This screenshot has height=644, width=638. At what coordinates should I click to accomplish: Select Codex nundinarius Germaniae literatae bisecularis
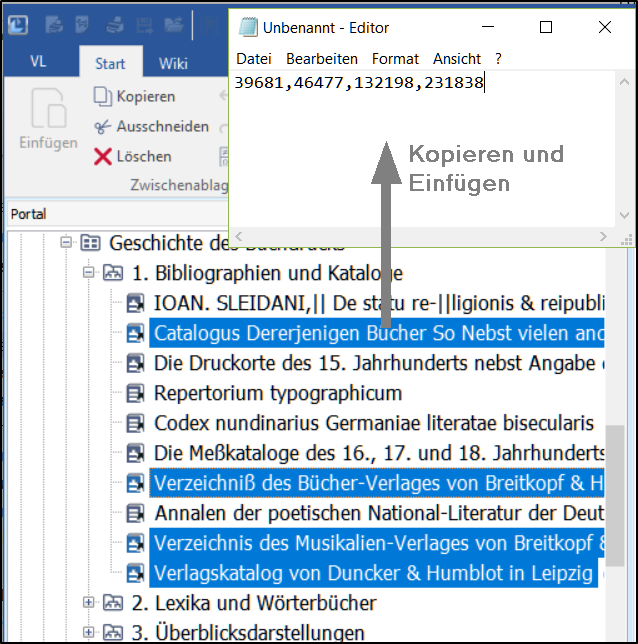pyautogui.click(x=373, y=424)
